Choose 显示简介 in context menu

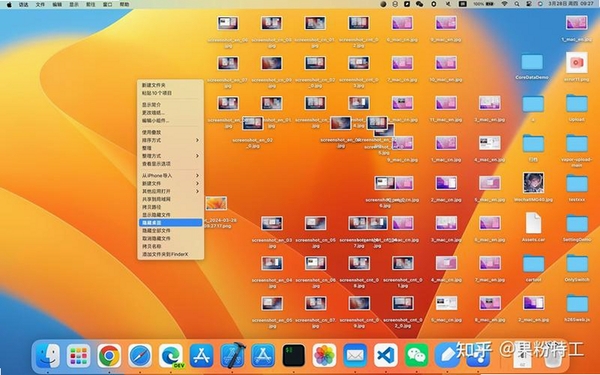tap(171, 104)
